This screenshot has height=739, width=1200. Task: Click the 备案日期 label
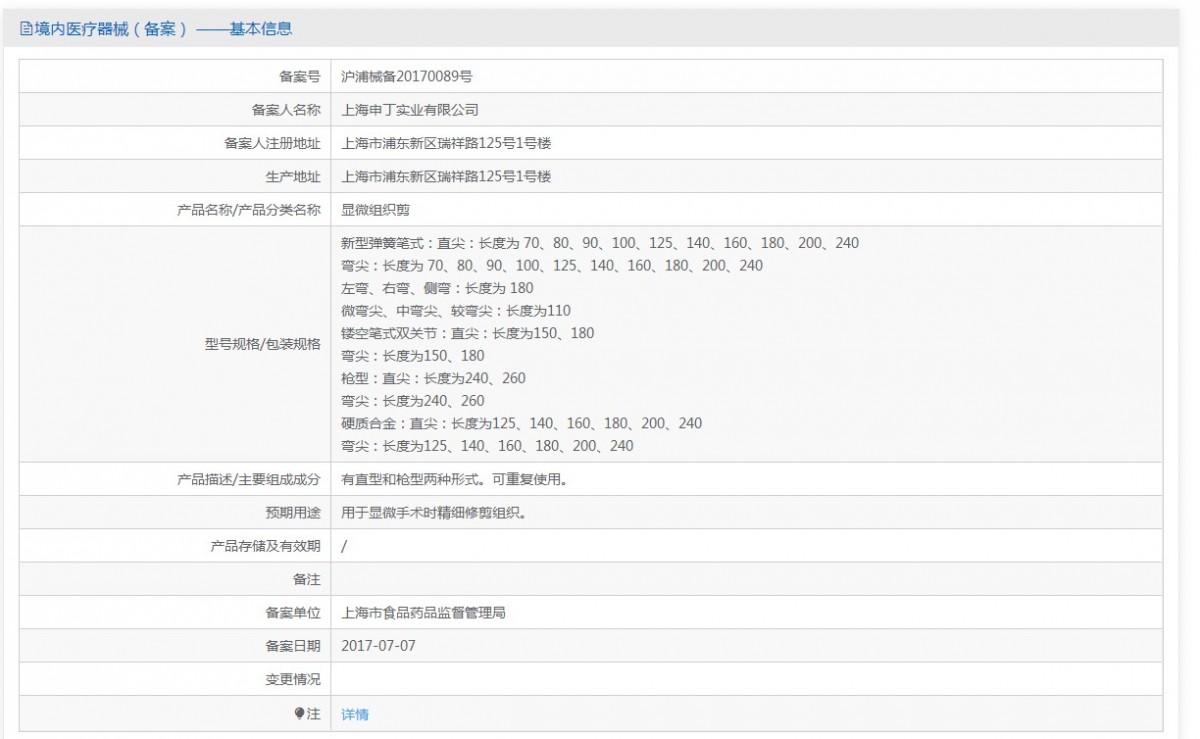tap(293, 646)
